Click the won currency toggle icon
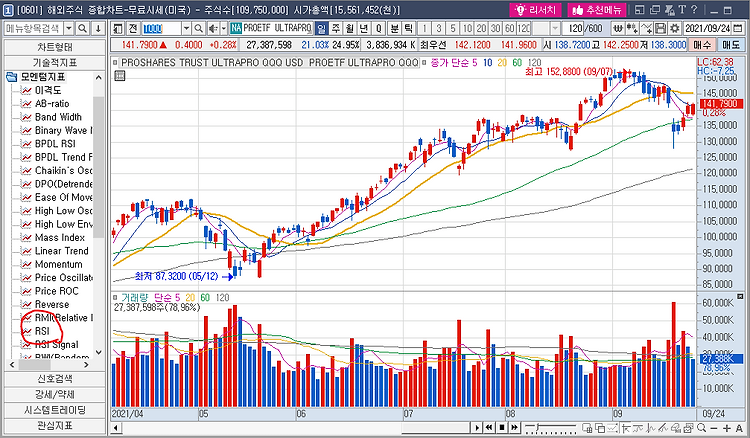Screen dimensions: 750x438 pyautogui.click(x=618, y=28)
